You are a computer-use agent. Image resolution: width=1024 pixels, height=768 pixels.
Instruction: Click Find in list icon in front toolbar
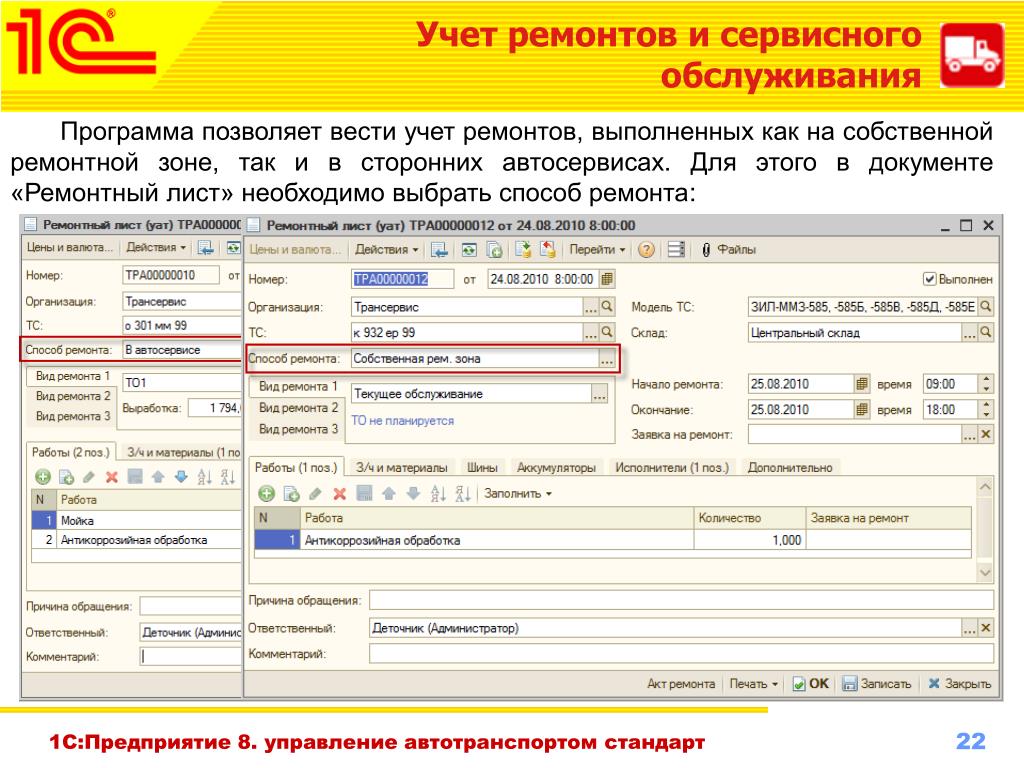[440, 249]
